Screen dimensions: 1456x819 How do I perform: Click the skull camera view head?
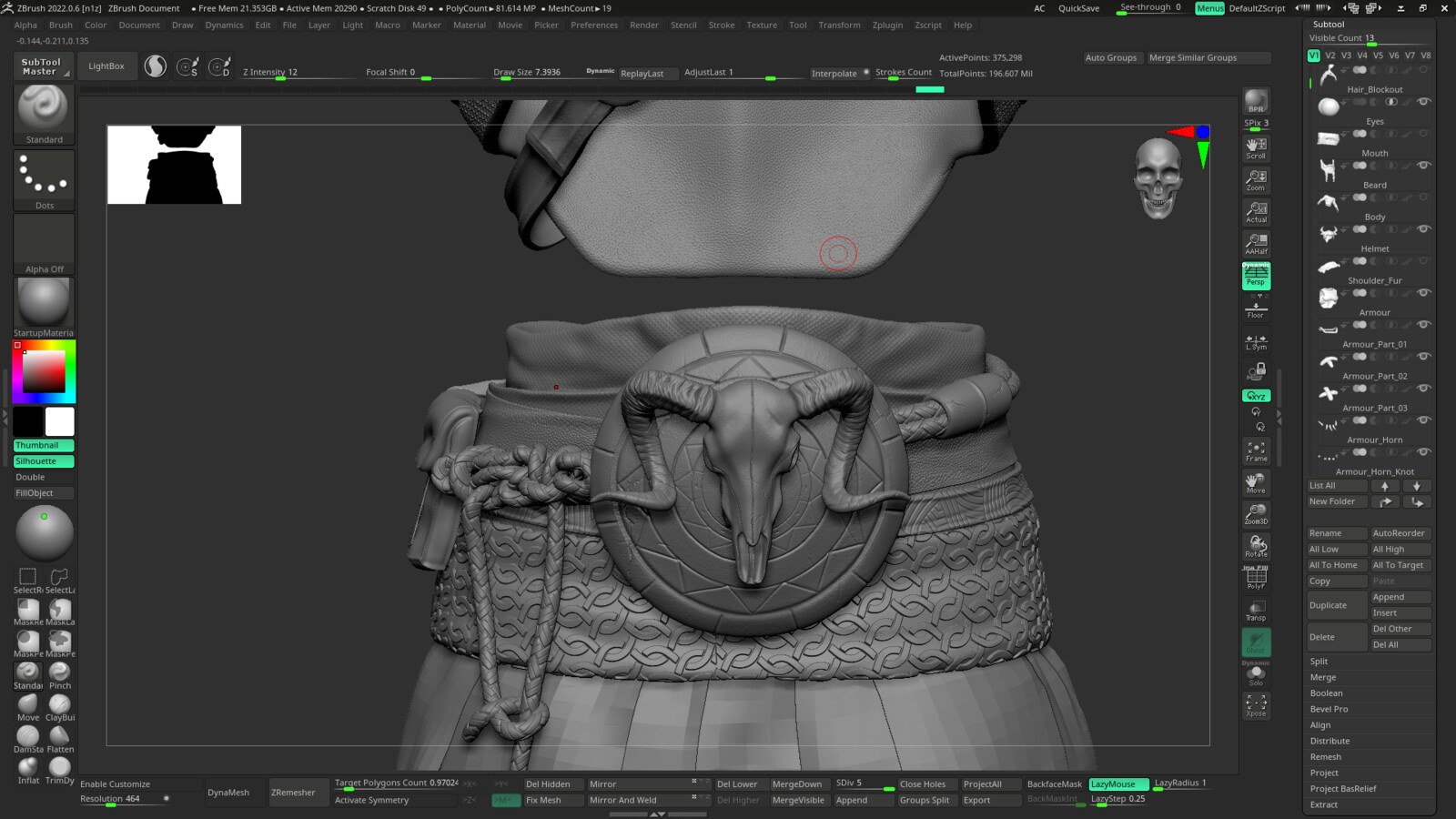pos(1158,178)
